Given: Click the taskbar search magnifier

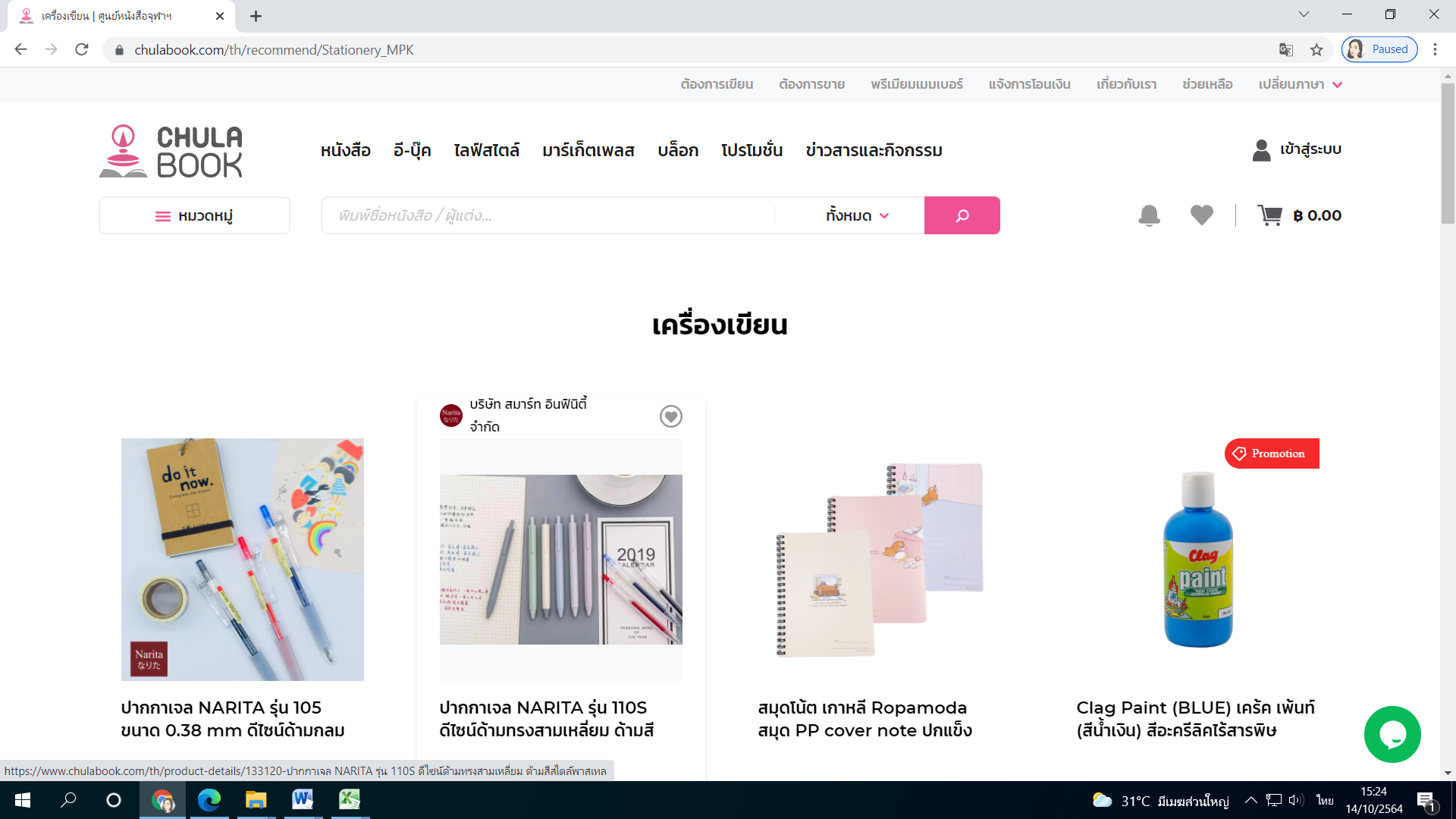Looking at the screenshot, I should [68, 800].
